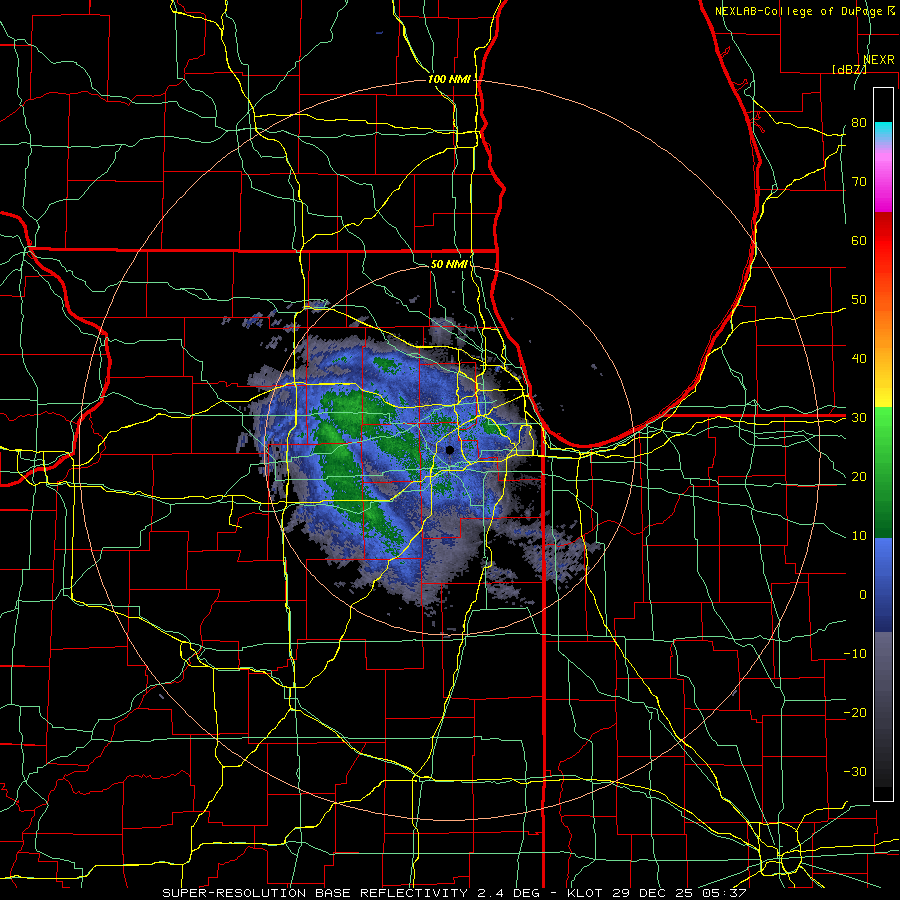Click the '70' value on the dBZ scale
This screenshot has width=900, height=900.
point(859,182)
